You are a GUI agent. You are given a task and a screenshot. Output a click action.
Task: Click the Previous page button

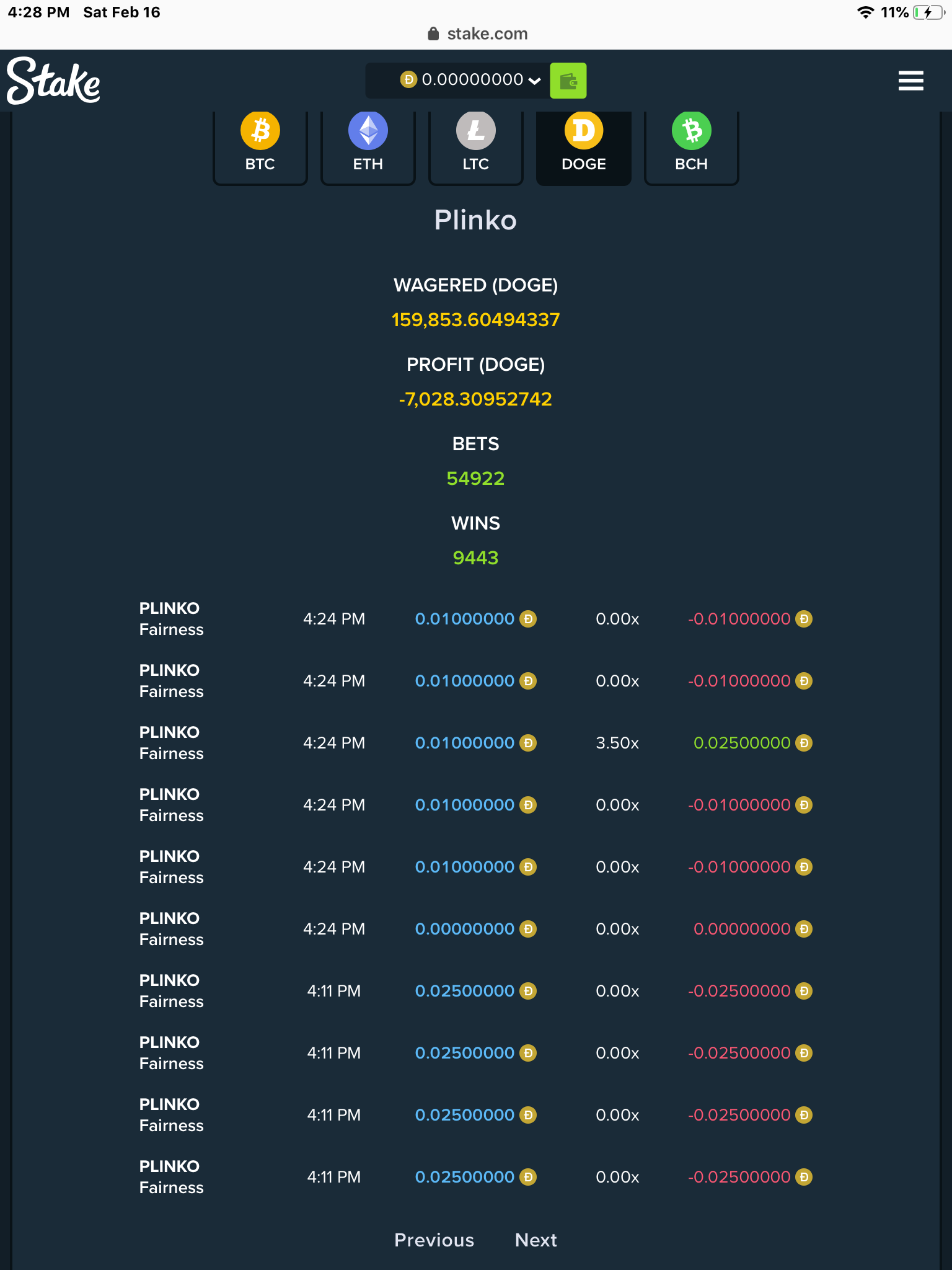pos(434,1240)
